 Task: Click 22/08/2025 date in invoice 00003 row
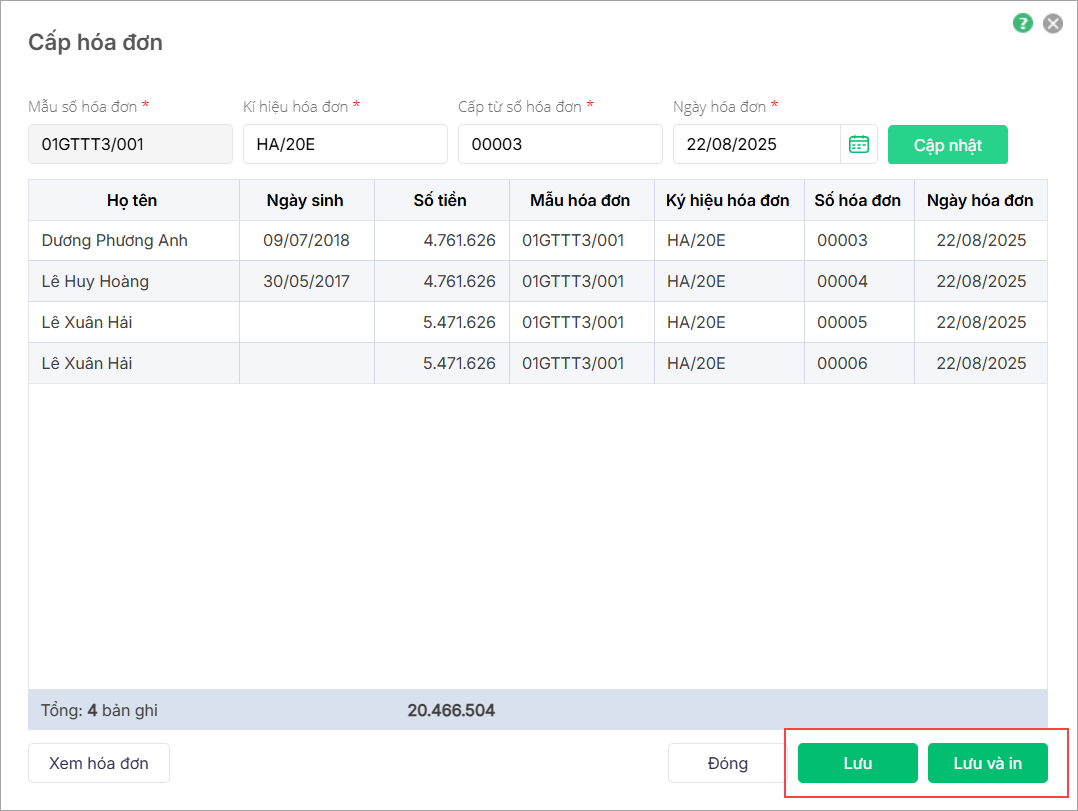pyautogui.click(x=981, y=241)
